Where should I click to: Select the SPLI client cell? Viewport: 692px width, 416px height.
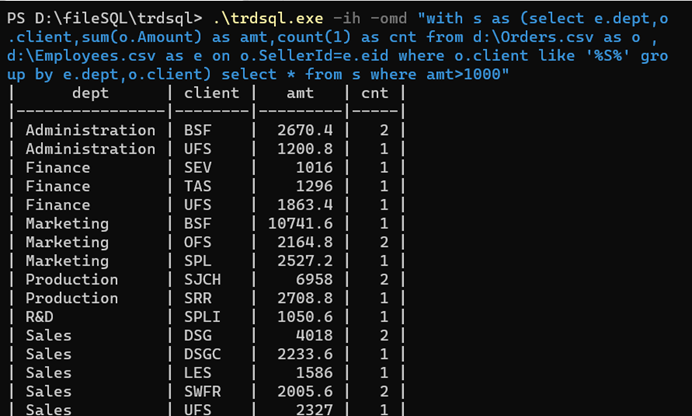pos(206,316)
